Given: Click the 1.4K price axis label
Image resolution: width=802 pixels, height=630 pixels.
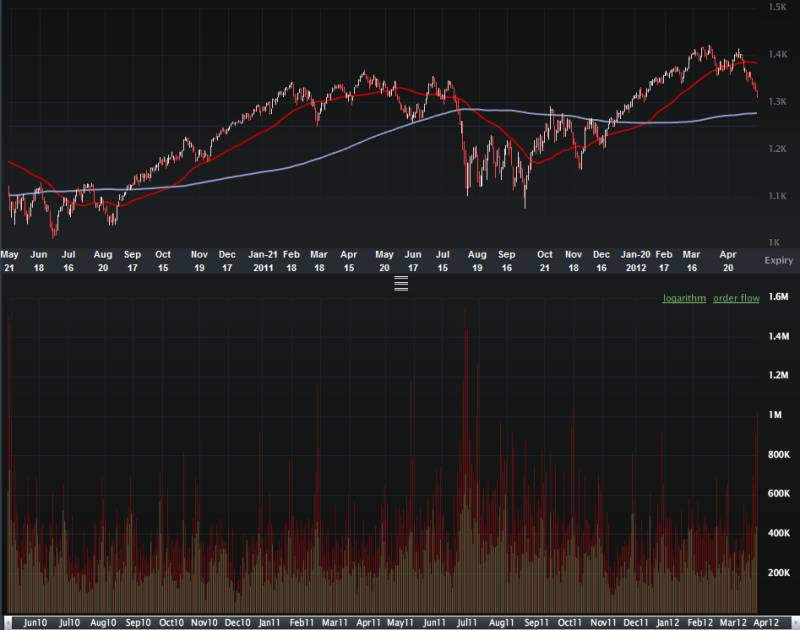Looking at the screenshot, I should (x=777, y=54).
